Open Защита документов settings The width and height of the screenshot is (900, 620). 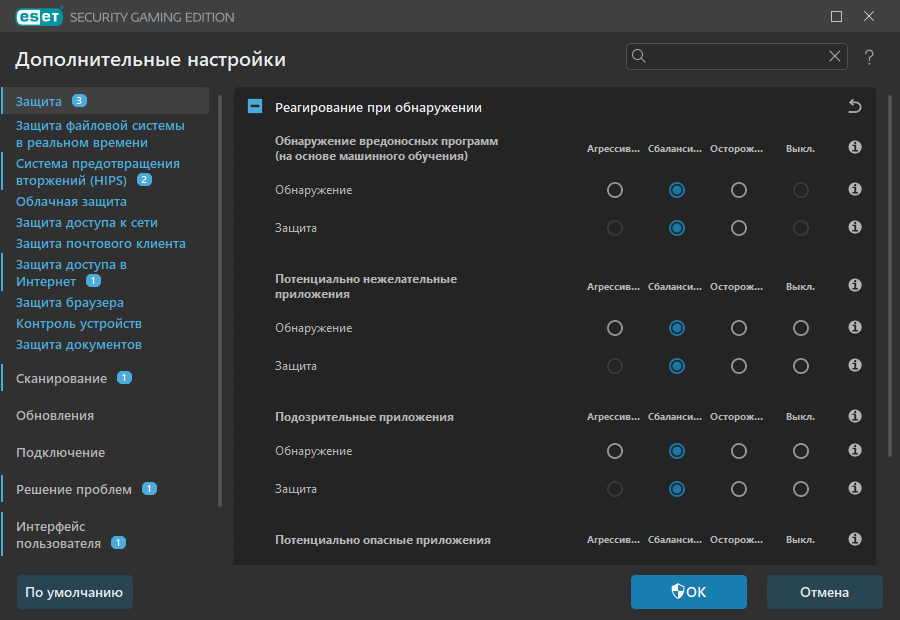click(x=79, y=344)
